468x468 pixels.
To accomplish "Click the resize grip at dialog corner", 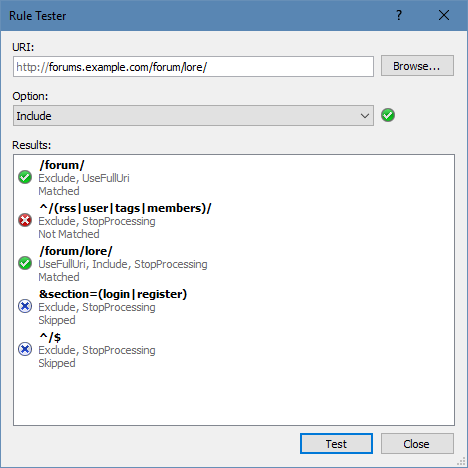I will 461,461.
